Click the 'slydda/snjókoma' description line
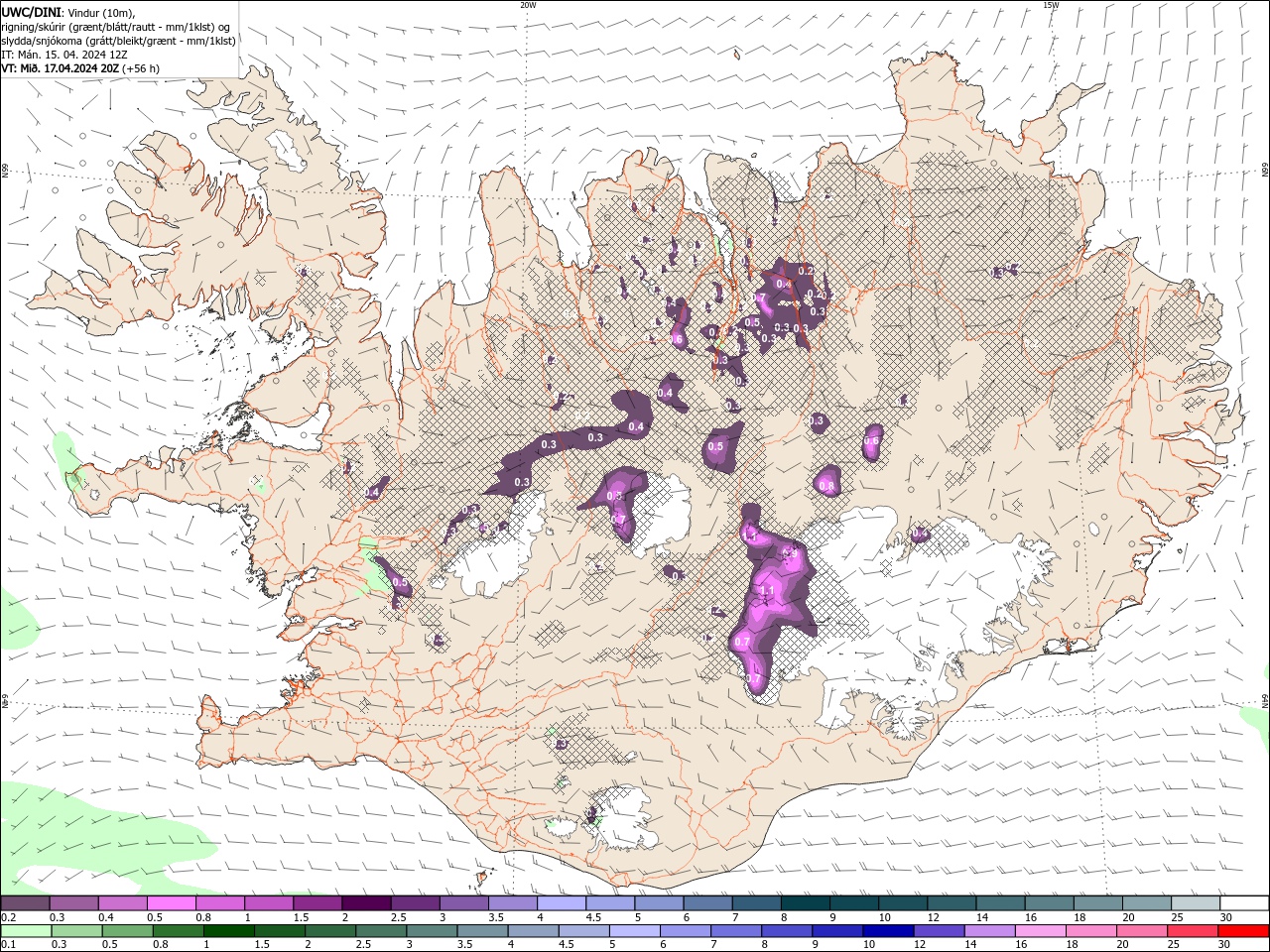The height and width of the screenshot is (952, 1270). click(x=119, y=41)
